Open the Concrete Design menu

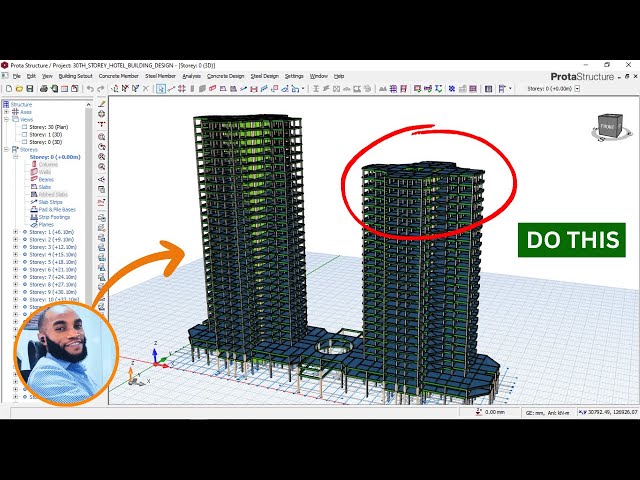point(226,76)
